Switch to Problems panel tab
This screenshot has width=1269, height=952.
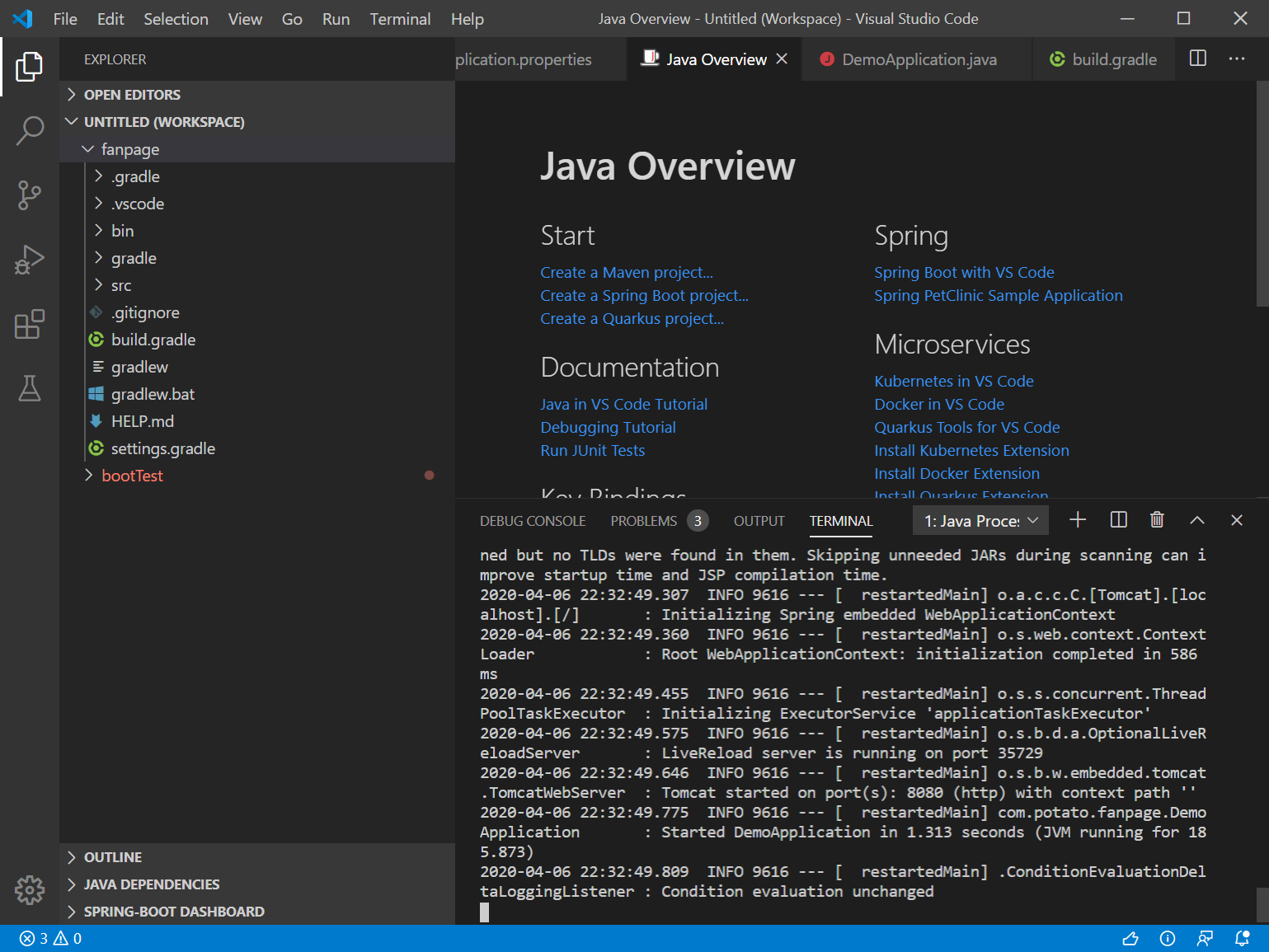(x=659, y=521)
